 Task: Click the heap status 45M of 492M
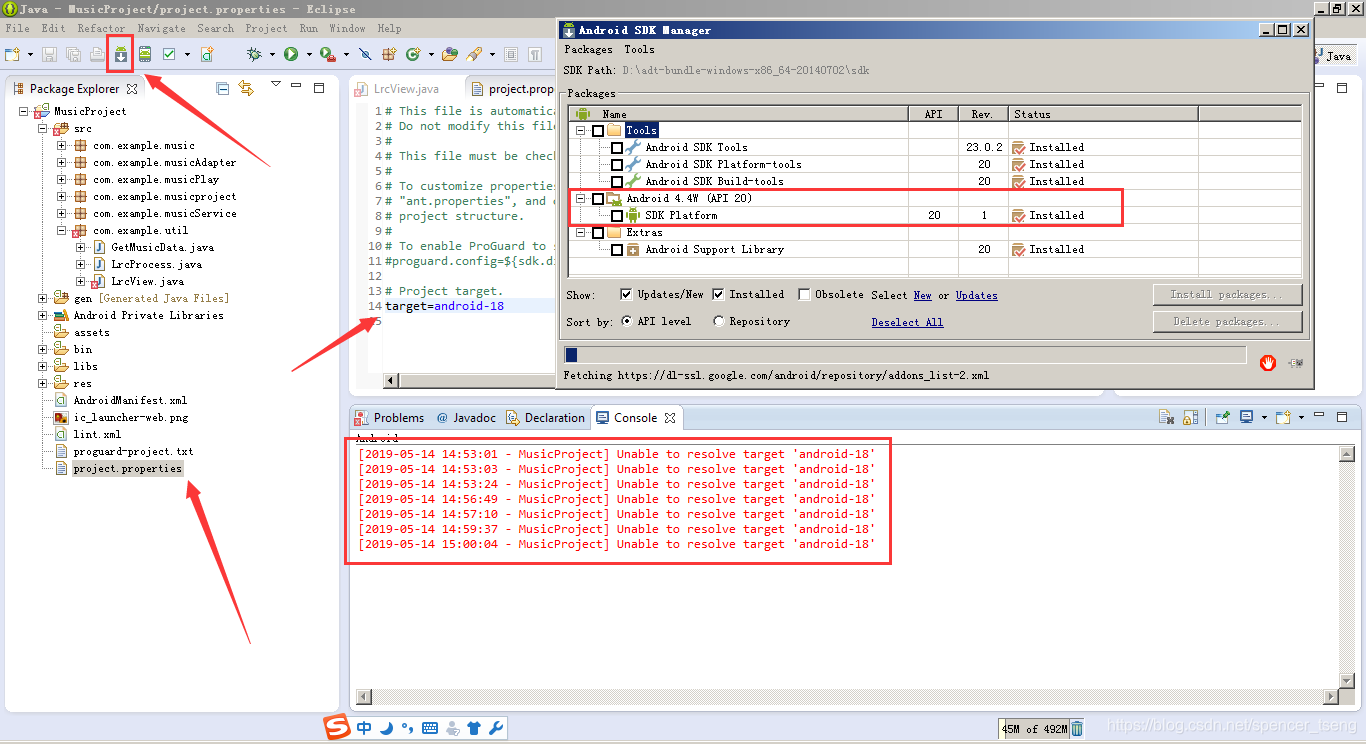pos(1034,728)
